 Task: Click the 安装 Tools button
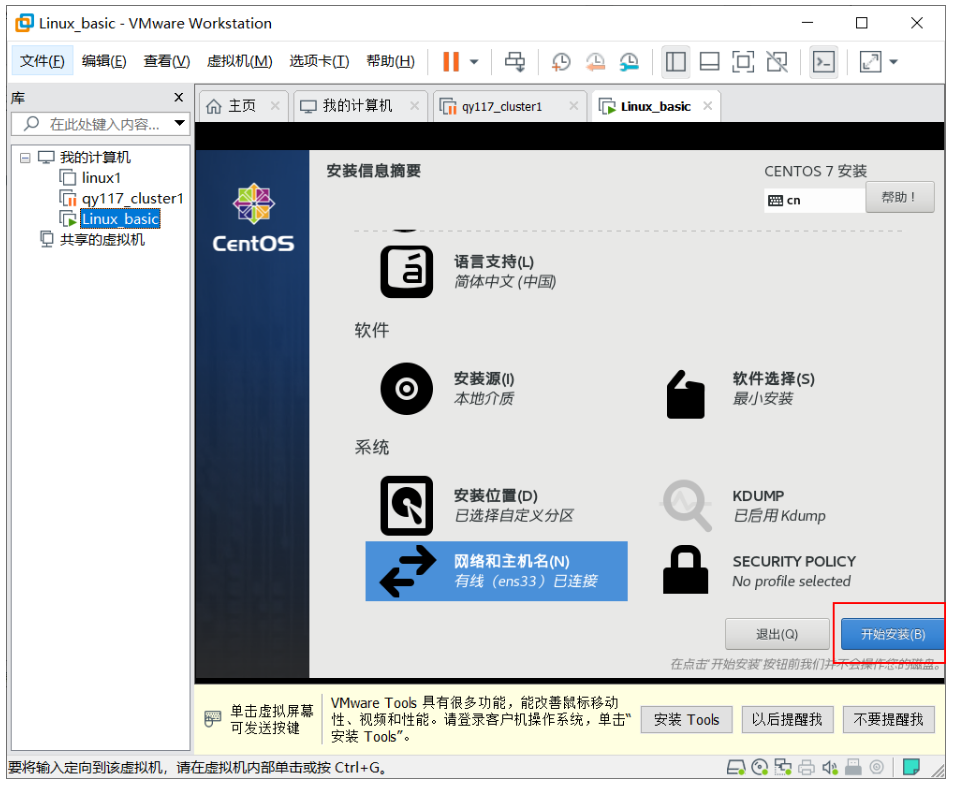(x=686, y=720)
